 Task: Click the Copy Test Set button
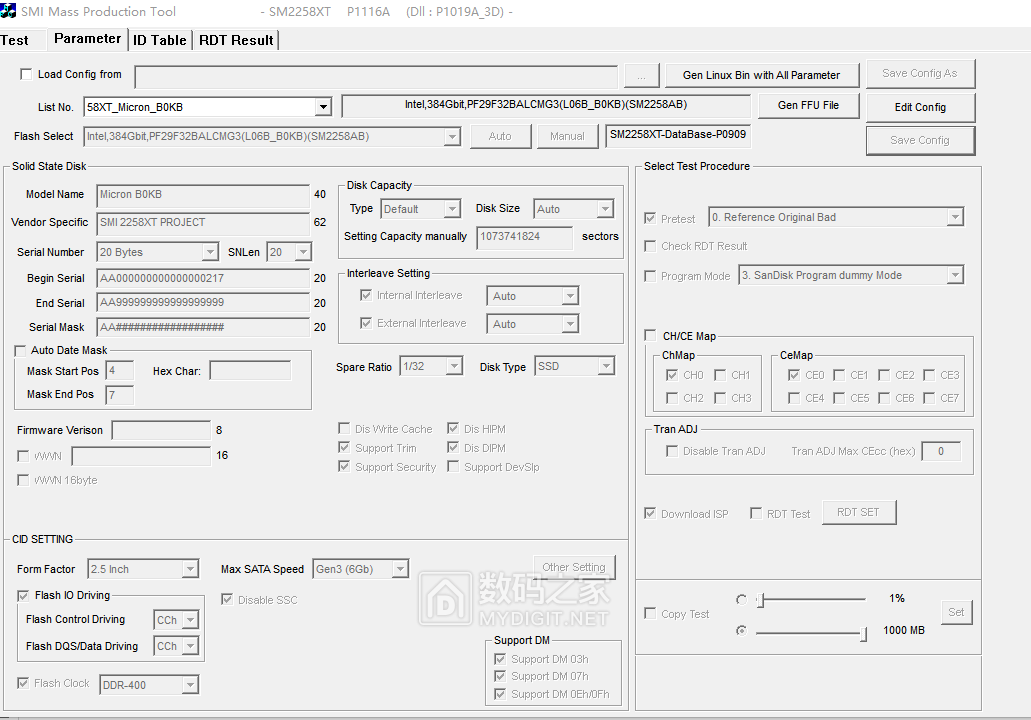coord(956,612)
